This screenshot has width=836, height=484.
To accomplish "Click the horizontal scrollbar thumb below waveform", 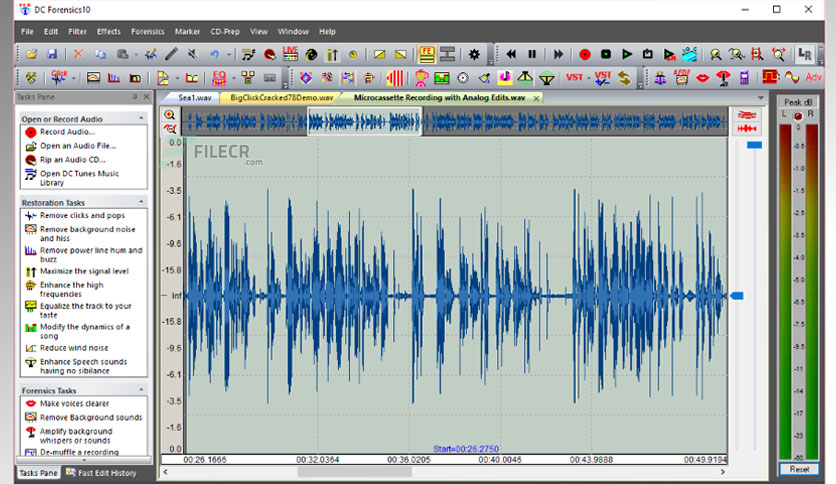I will [355, 472].
